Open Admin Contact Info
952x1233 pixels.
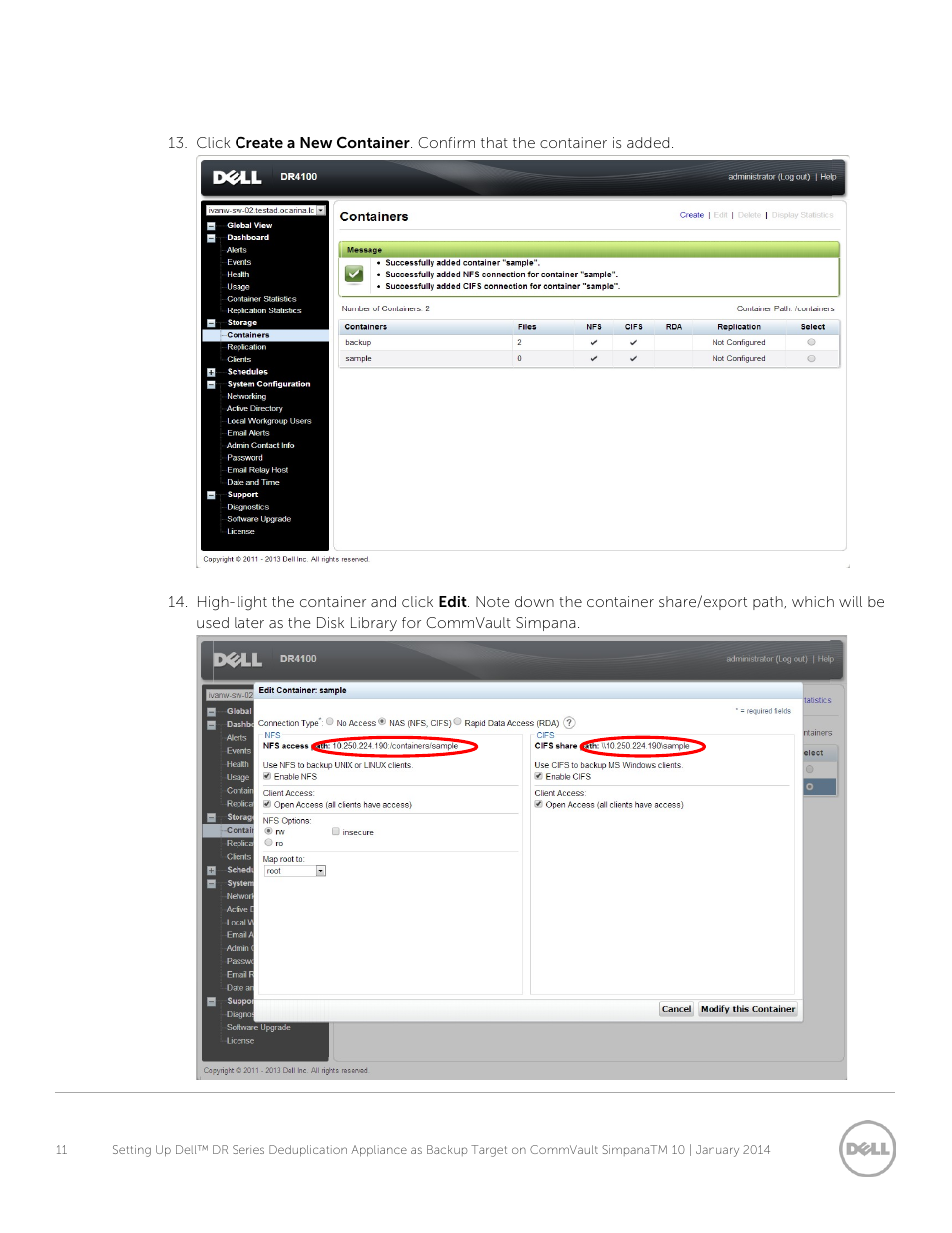tap(260, 446)
